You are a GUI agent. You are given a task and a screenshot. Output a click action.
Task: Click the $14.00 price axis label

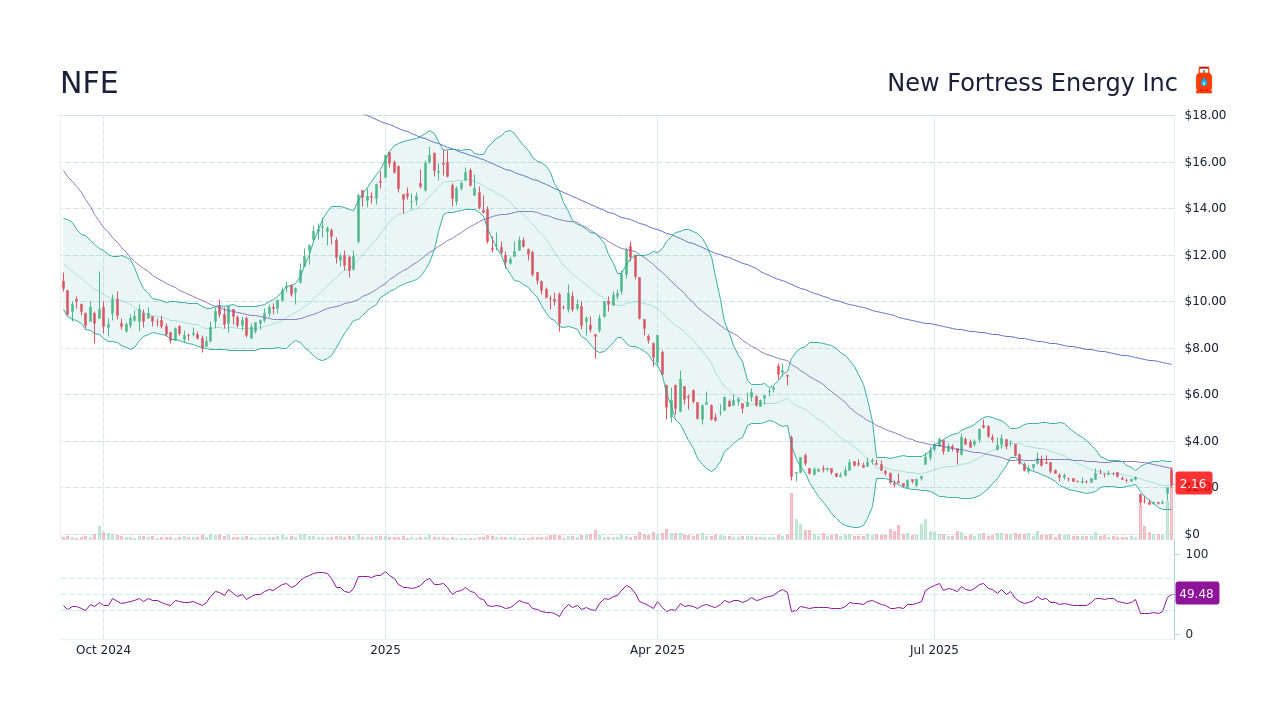[1205, 208]
